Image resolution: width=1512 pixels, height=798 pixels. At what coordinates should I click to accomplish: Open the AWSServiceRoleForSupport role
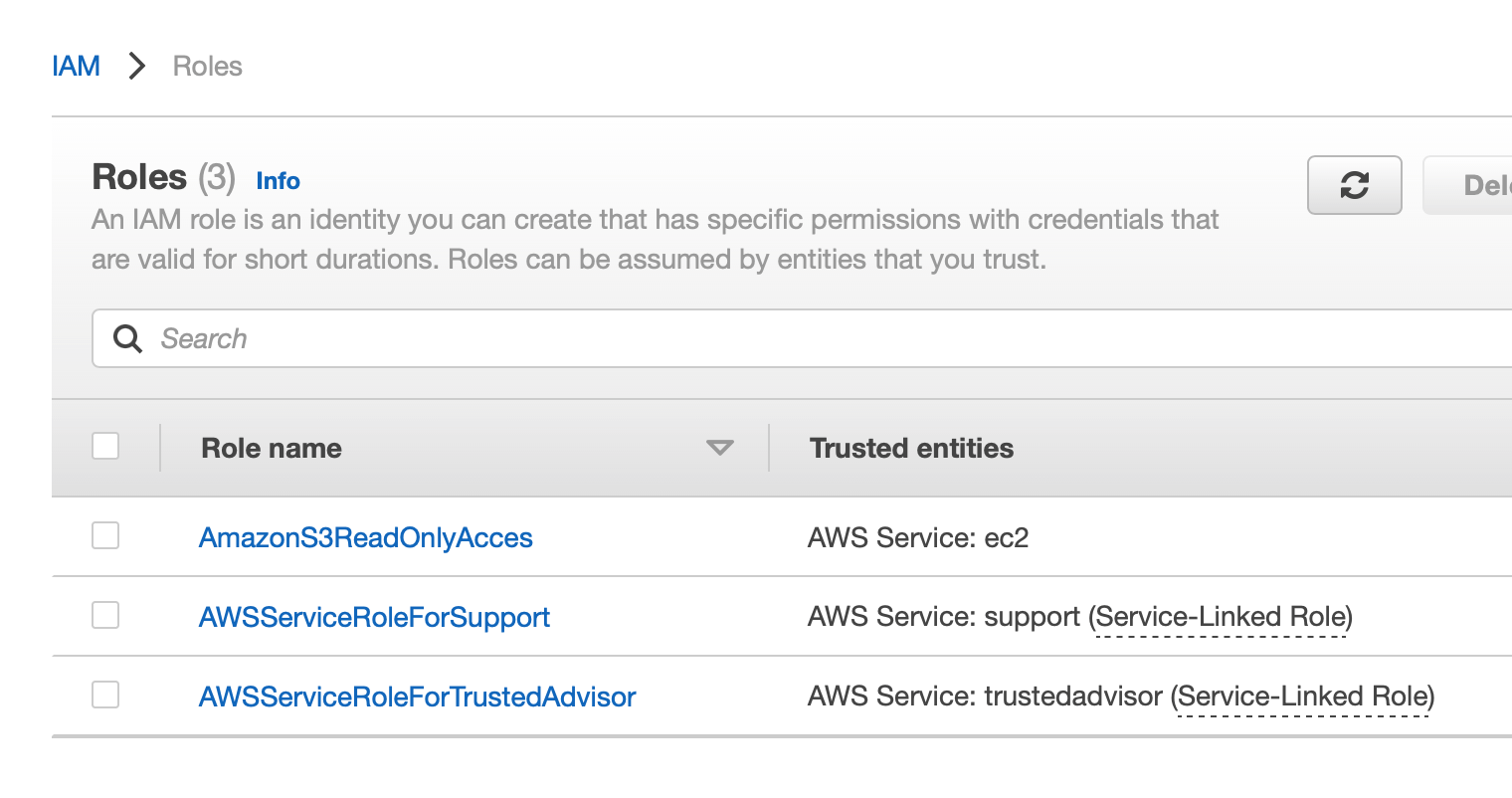click(374, 617)
